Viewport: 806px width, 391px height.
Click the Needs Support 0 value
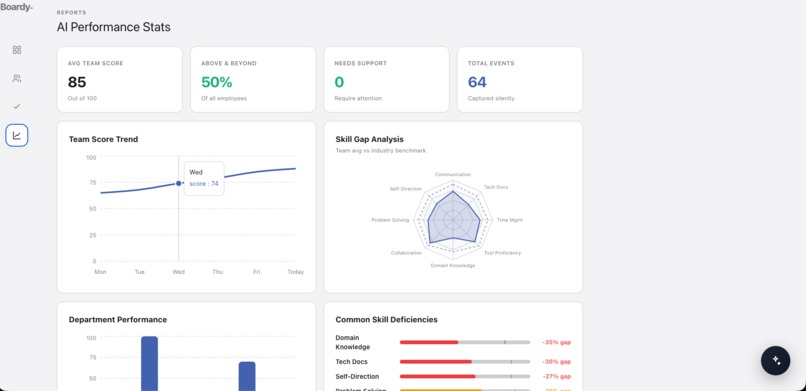click(x=339, y=82)
